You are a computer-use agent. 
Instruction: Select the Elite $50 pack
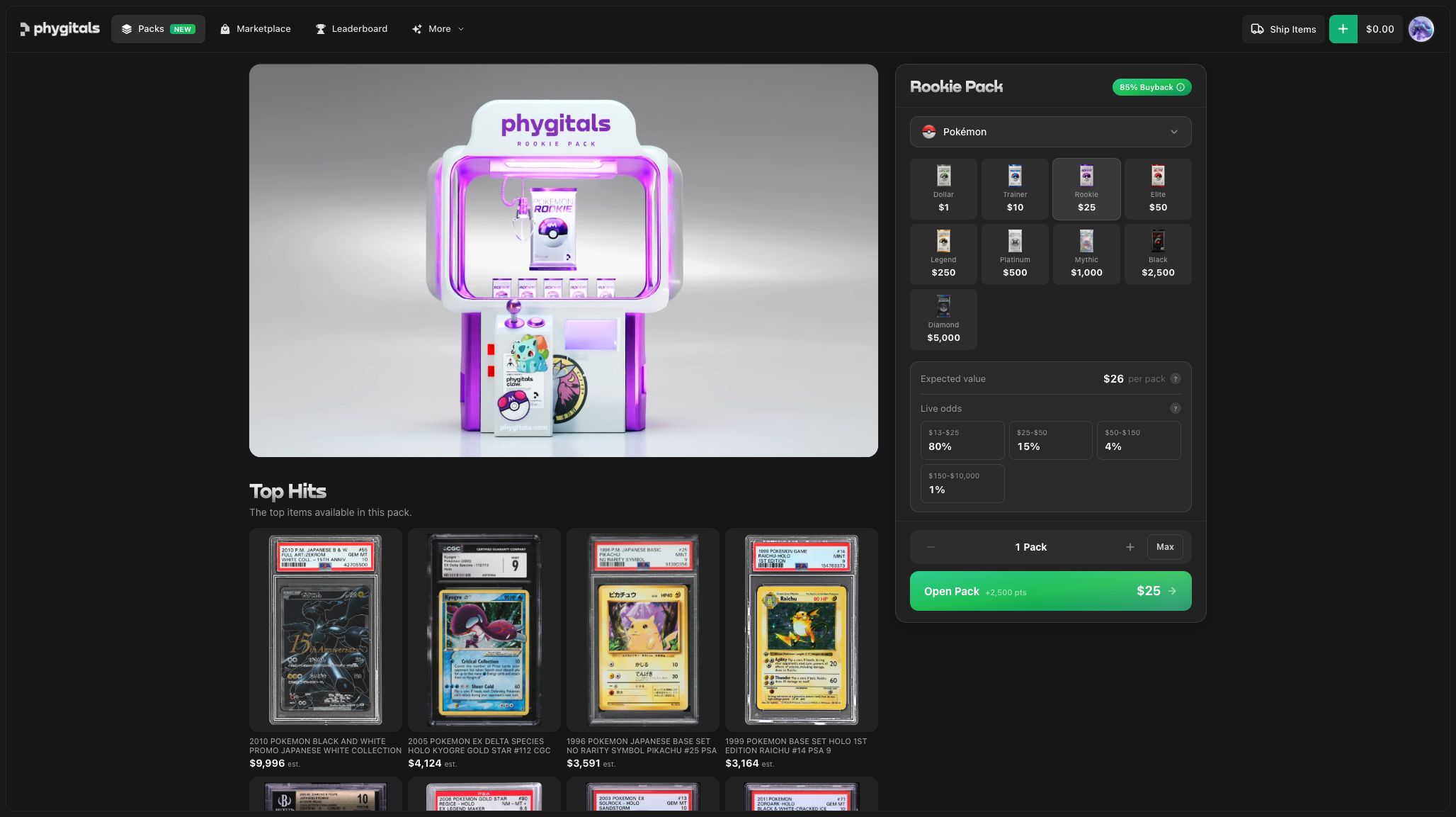(x=1158, y=189)
